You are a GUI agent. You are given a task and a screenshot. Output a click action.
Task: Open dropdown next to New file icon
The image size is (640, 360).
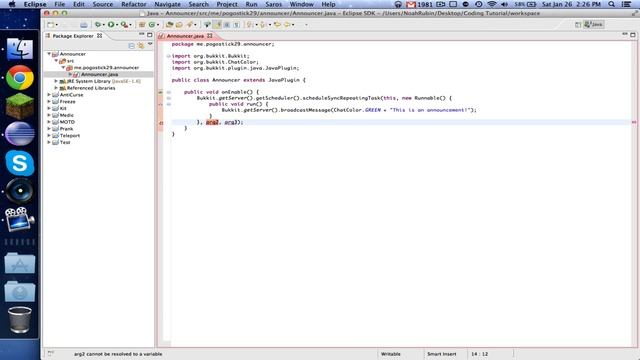click(x=56, y=25)
